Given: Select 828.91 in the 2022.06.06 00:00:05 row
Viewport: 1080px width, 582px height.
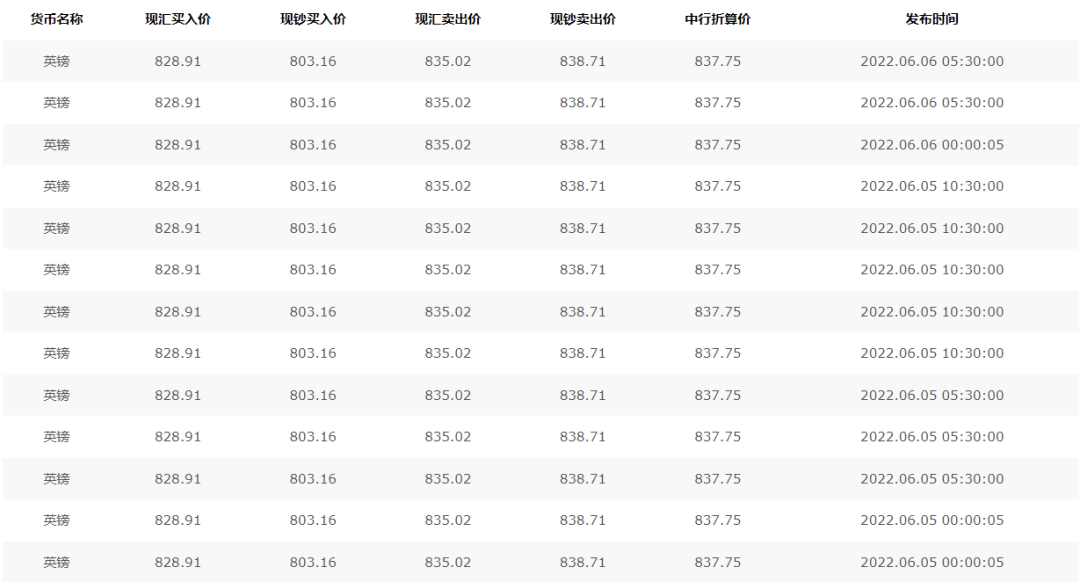Looking at the screenshot, I should tap(178, 145).
